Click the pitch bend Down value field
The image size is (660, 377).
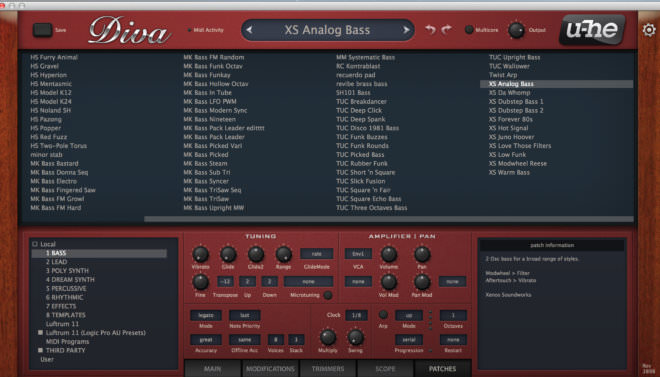pyautogui.click(x=270, y=281)
